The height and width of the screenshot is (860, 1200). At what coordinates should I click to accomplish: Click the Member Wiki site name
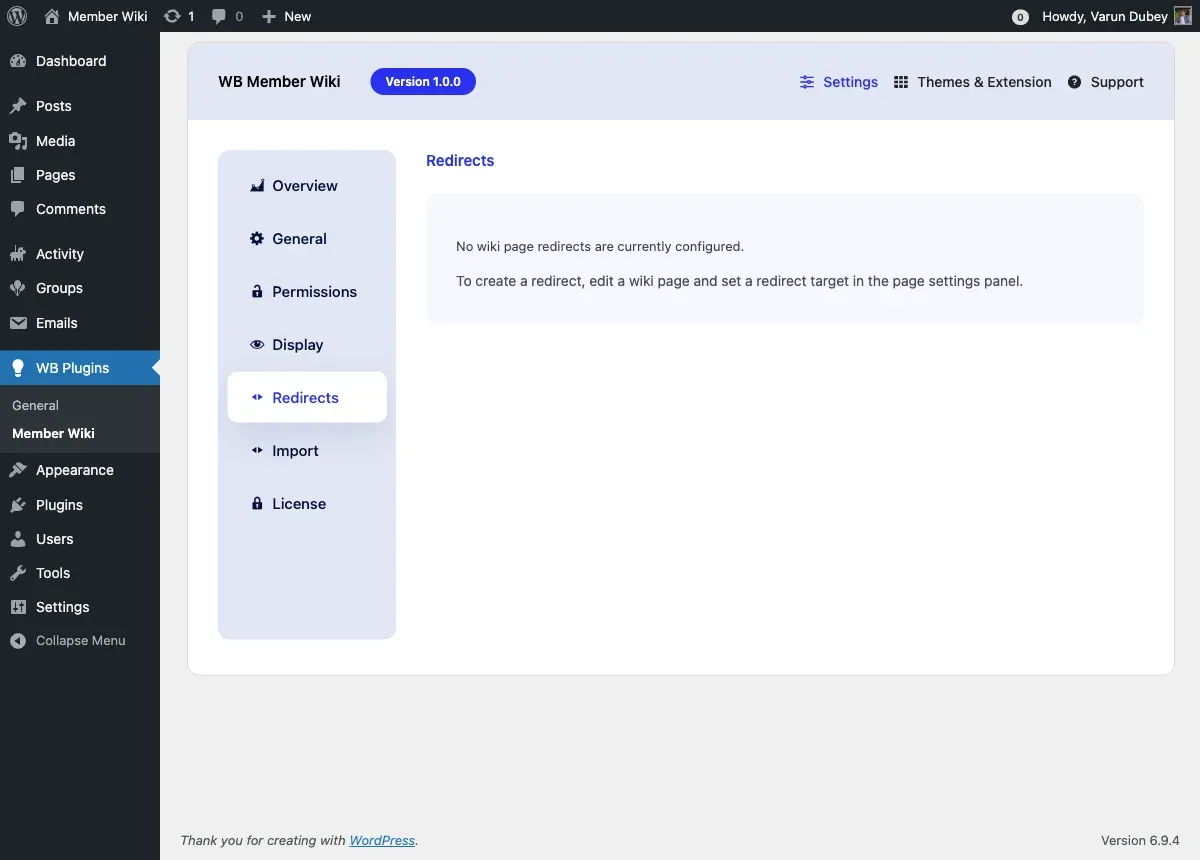point(108,16)
